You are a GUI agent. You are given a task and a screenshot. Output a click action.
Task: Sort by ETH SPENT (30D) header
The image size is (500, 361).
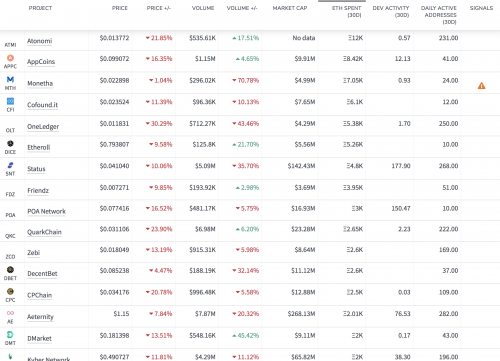(x=347, y=11)
